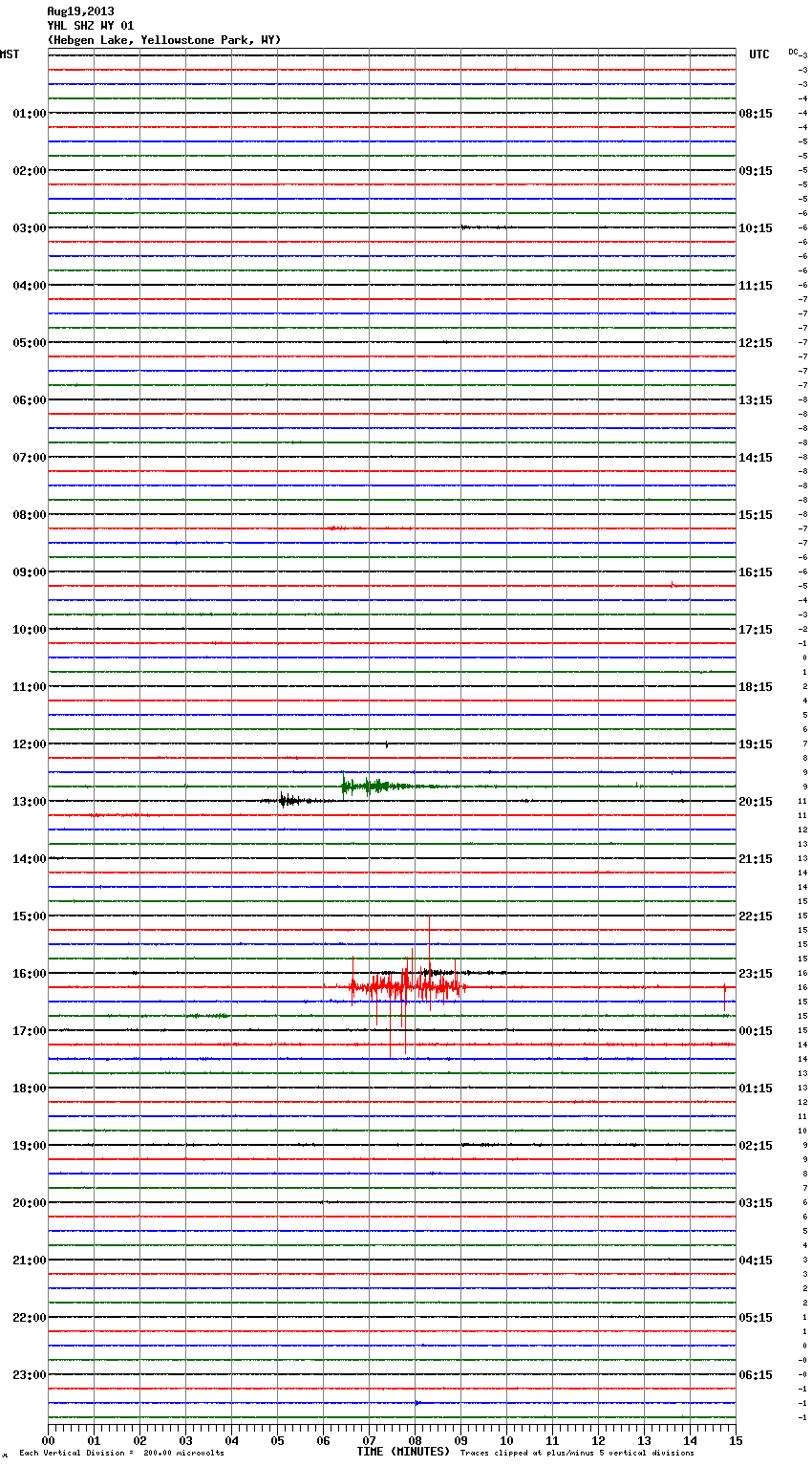Select the 21:00 MST hour label
Viewport: 812px width, 1466px height.
pos(30,1261)
